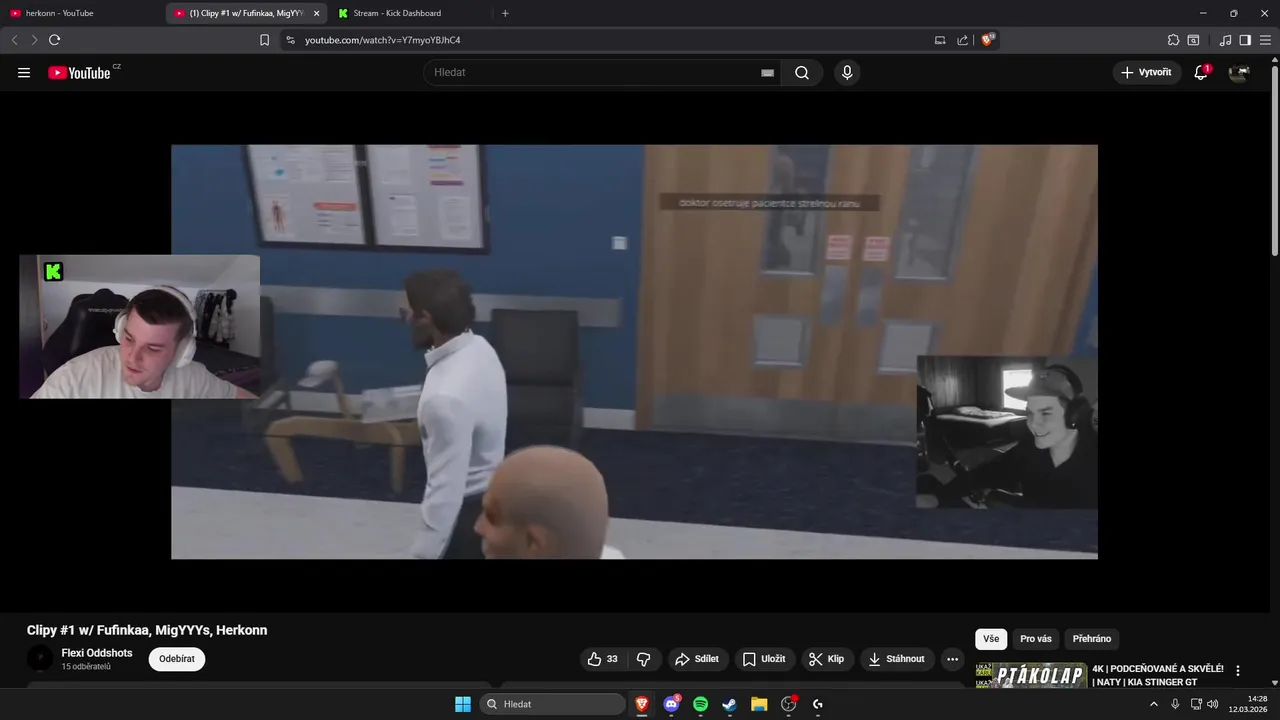1280x720 pixels.
Task: Open 4K Podceňované a skvělé video title
Action: click(1158, 675)
